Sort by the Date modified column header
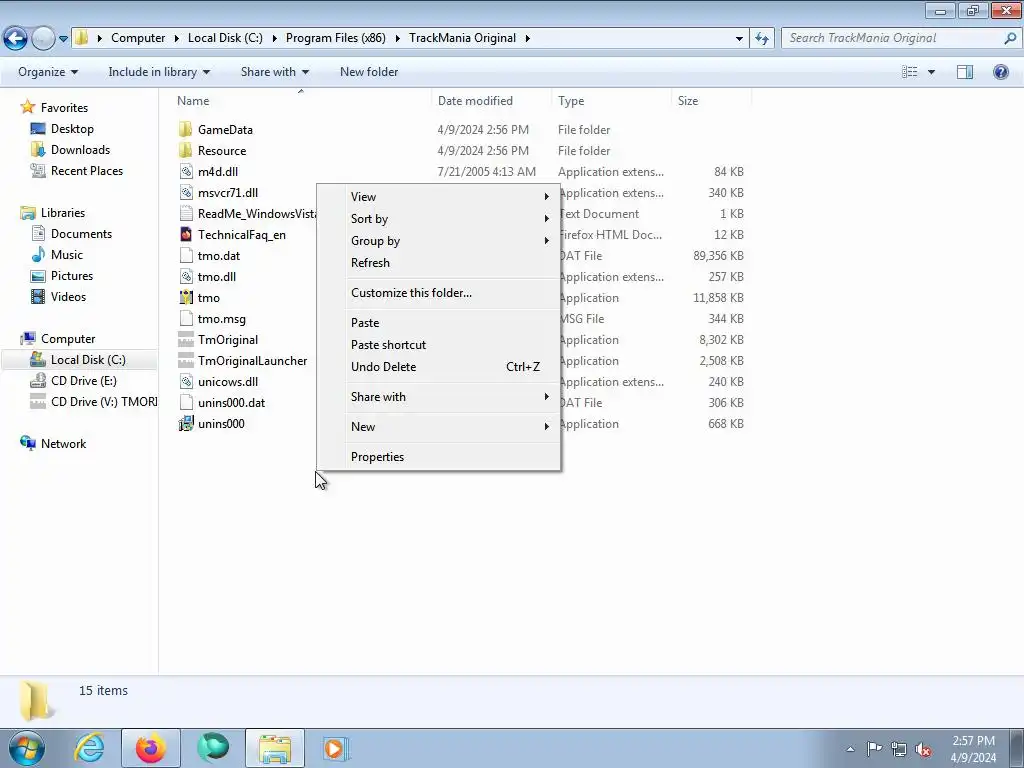 tap(475, 101)
